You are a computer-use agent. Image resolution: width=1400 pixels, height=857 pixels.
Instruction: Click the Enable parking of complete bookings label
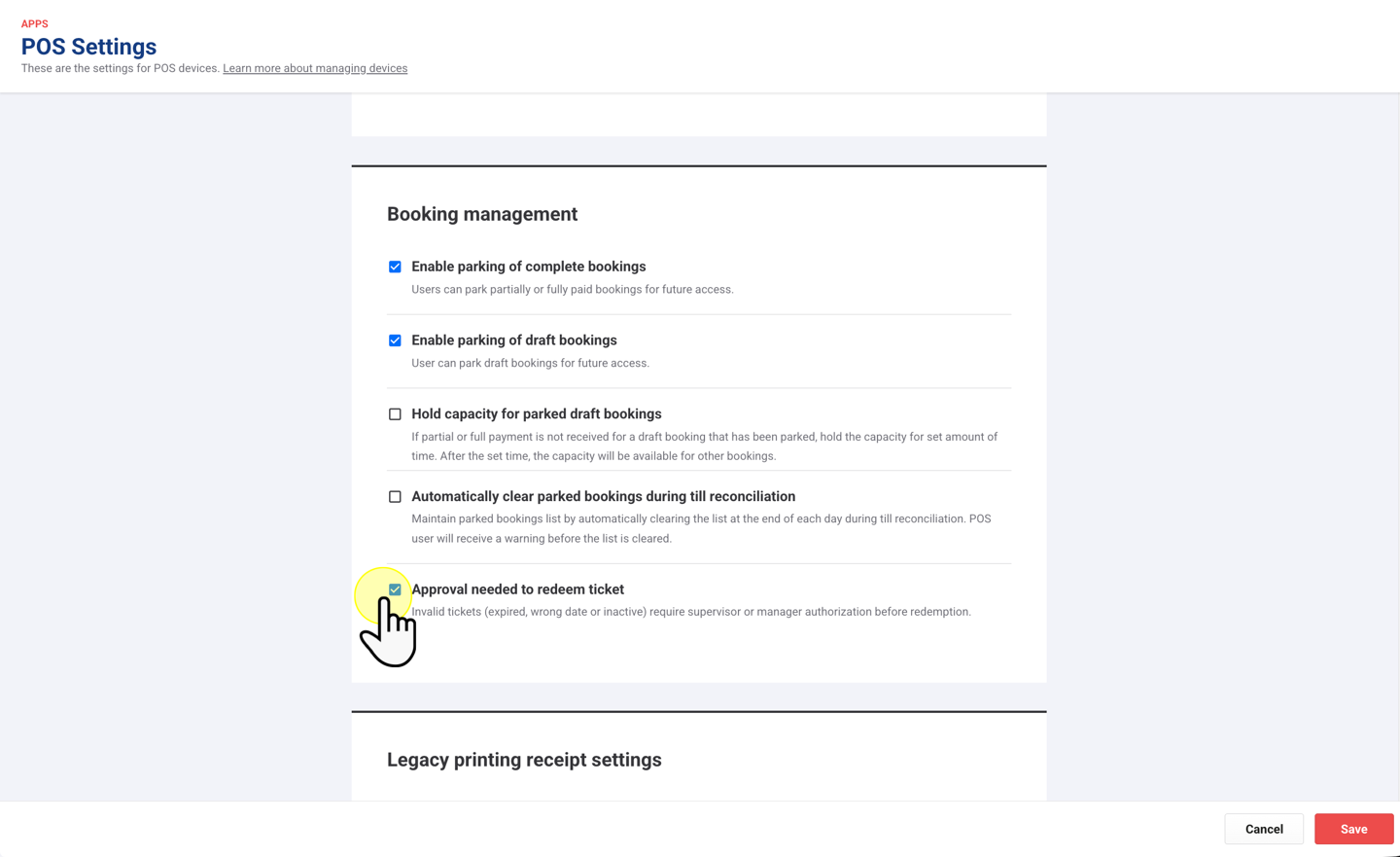pos(528,267)
